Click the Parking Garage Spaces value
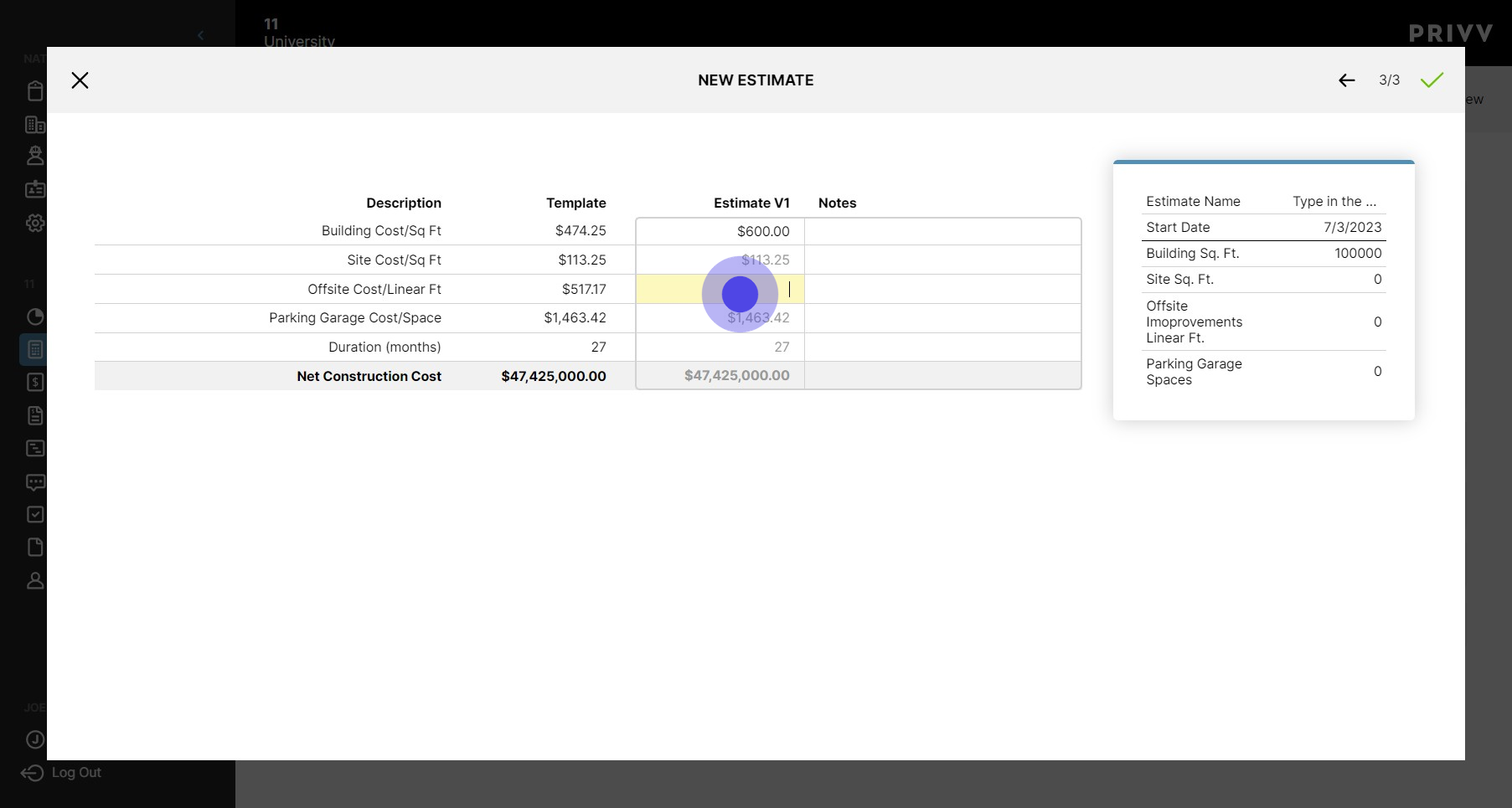The height and width of the screenshot is (808, 1512). (x=1377, y=371)
